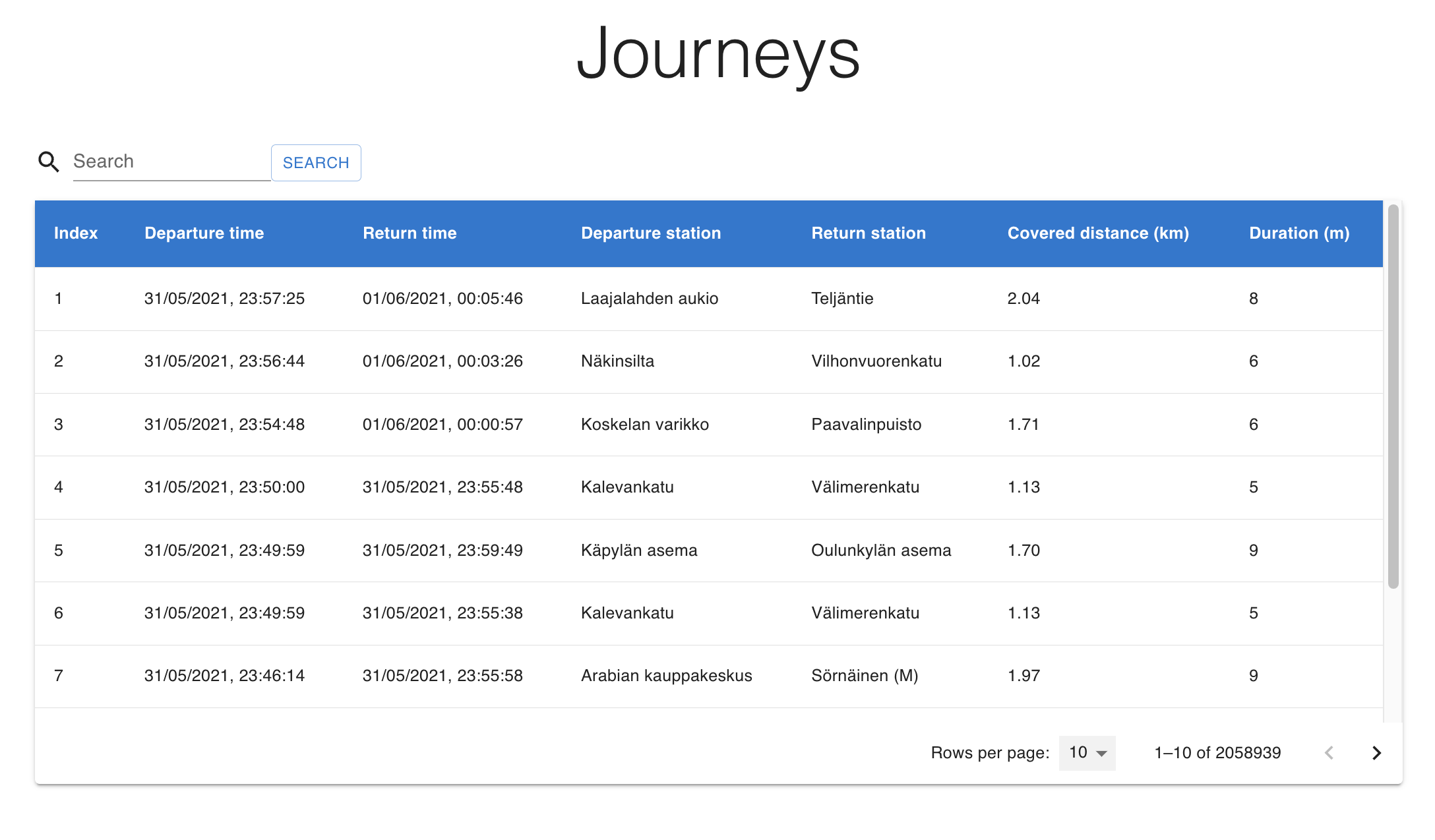Viewport: 1435px width, 840px height.
Task: Click the Arabian kauppakeskus station cell
Action: pos(666,676)
